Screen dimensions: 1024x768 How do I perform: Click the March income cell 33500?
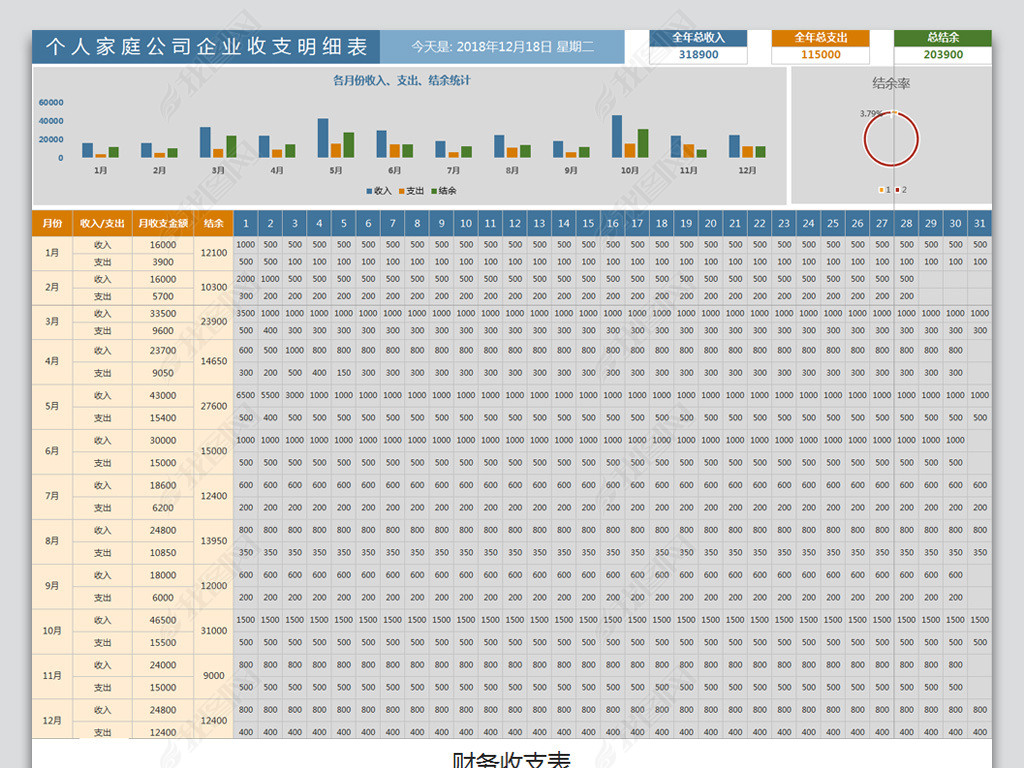coord(163,313)
